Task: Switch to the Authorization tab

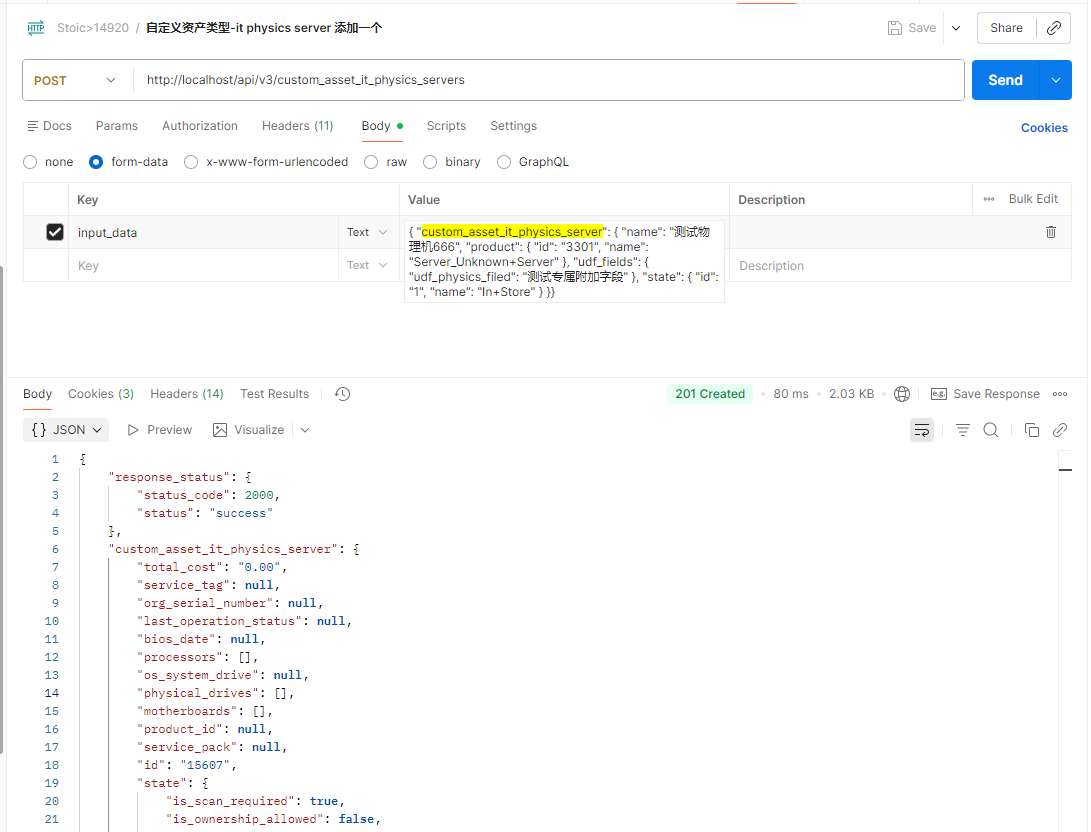Action: coord(200,126)
